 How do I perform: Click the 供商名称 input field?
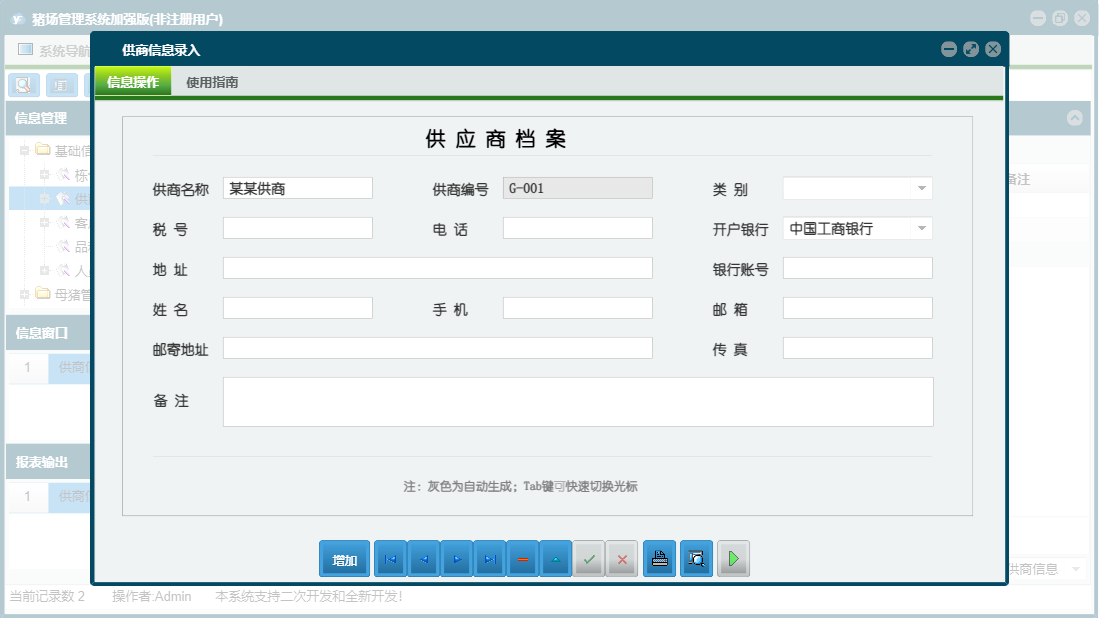(297, 187)
